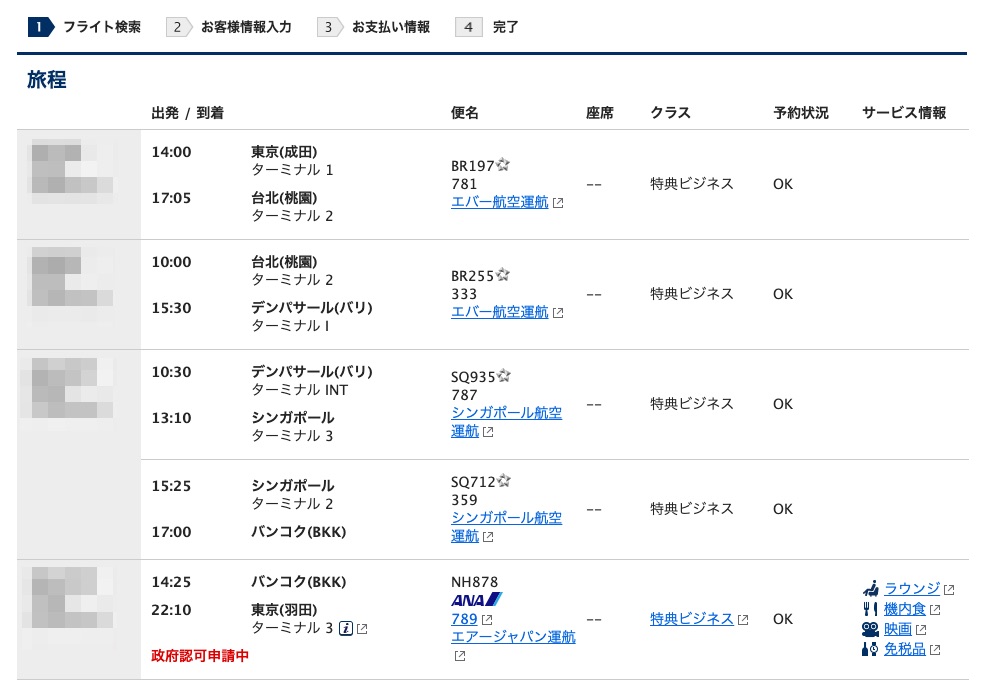This screenshot has width=984, height=692.
Task: Click the Star Alliance icon beside BR197
Action: point(504,165)
